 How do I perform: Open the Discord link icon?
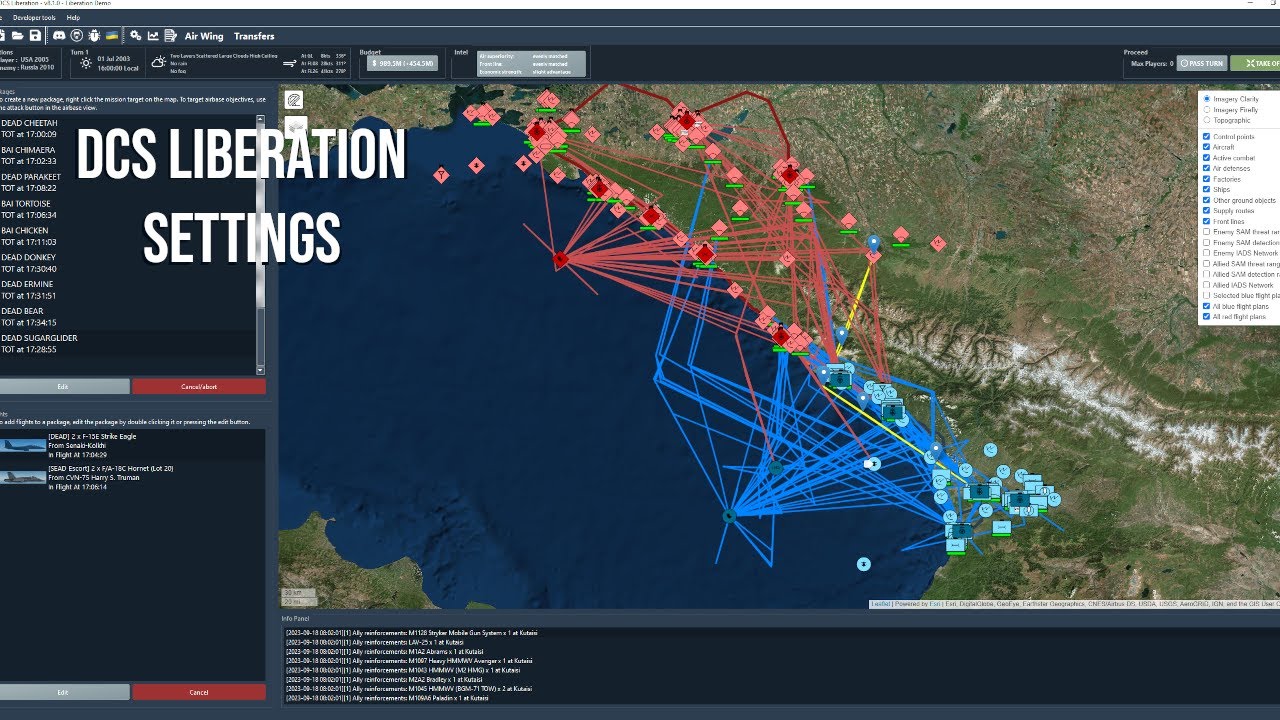click(x=60, y=35)
